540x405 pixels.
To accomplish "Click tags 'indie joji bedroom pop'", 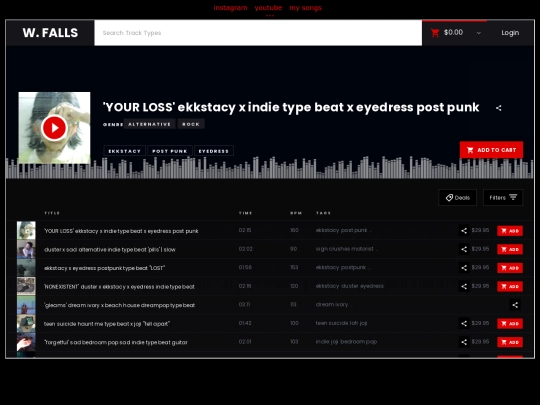I will pos(346,342).
